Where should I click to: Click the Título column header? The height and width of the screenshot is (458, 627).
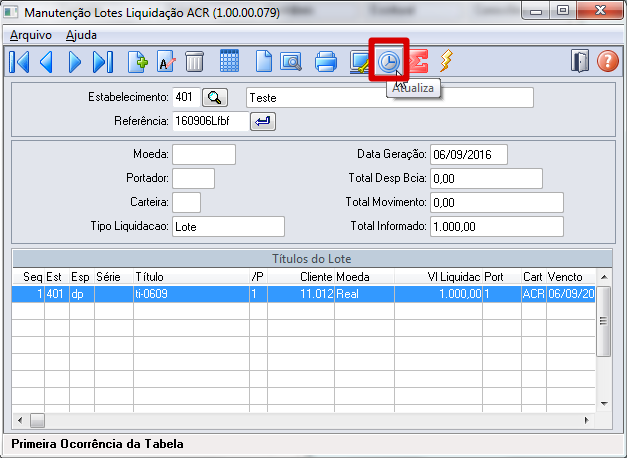[x=192, y=277]
